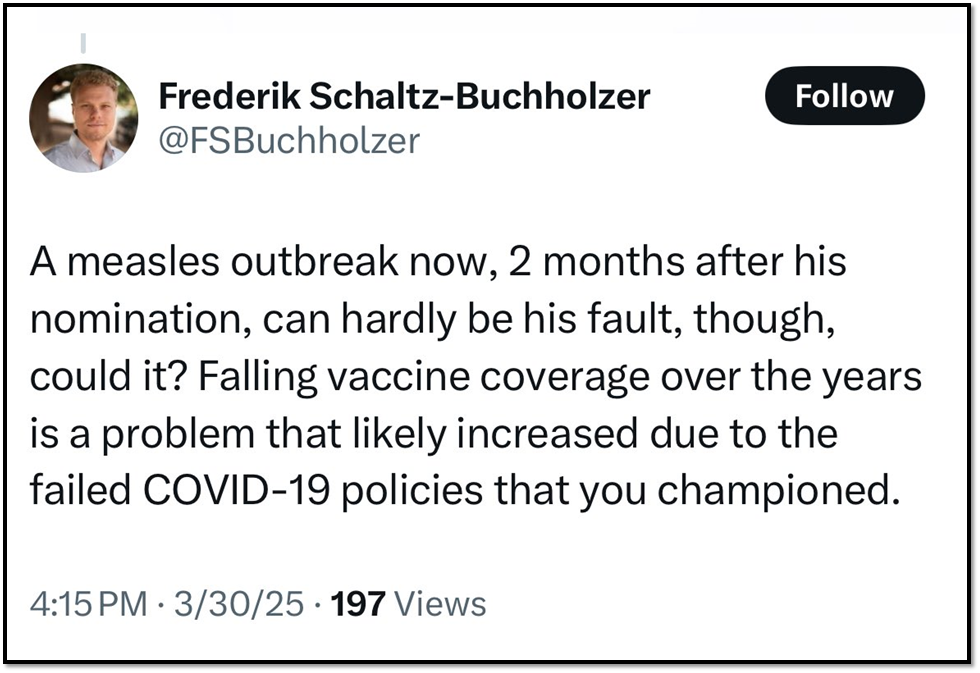Click the Follow button
This screenshot has height=673, width=980.
click(x=844, y=96)
